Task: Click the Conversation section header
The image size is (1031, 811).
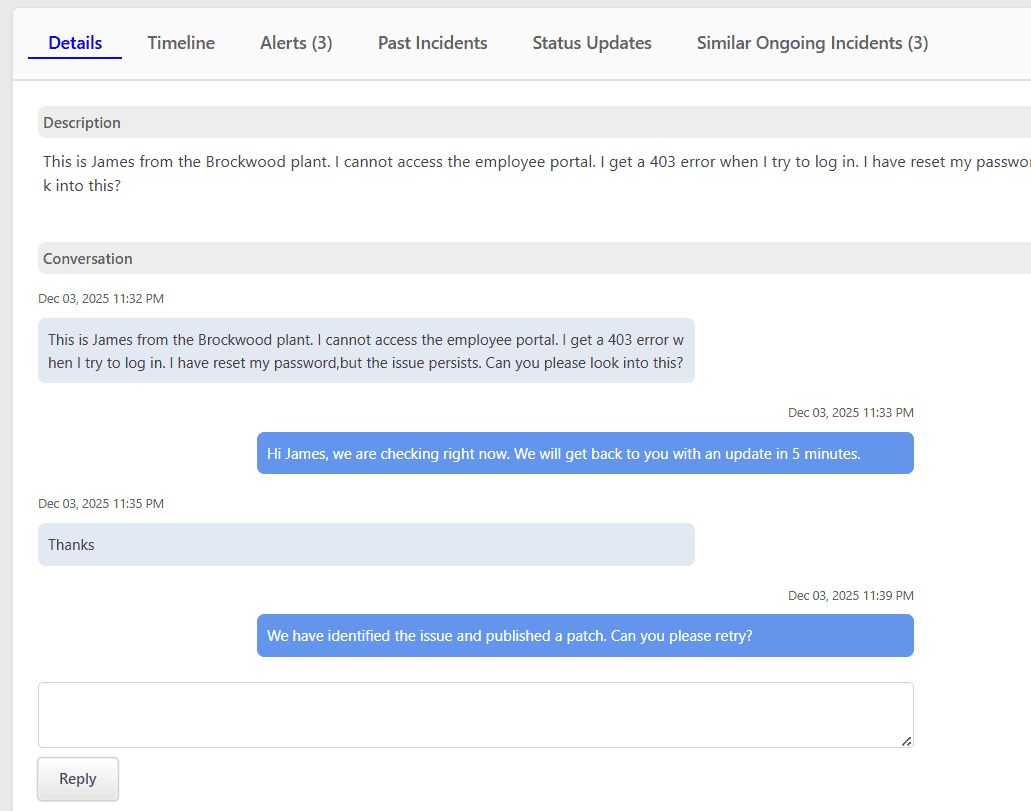Action: (x=87, y=258)
